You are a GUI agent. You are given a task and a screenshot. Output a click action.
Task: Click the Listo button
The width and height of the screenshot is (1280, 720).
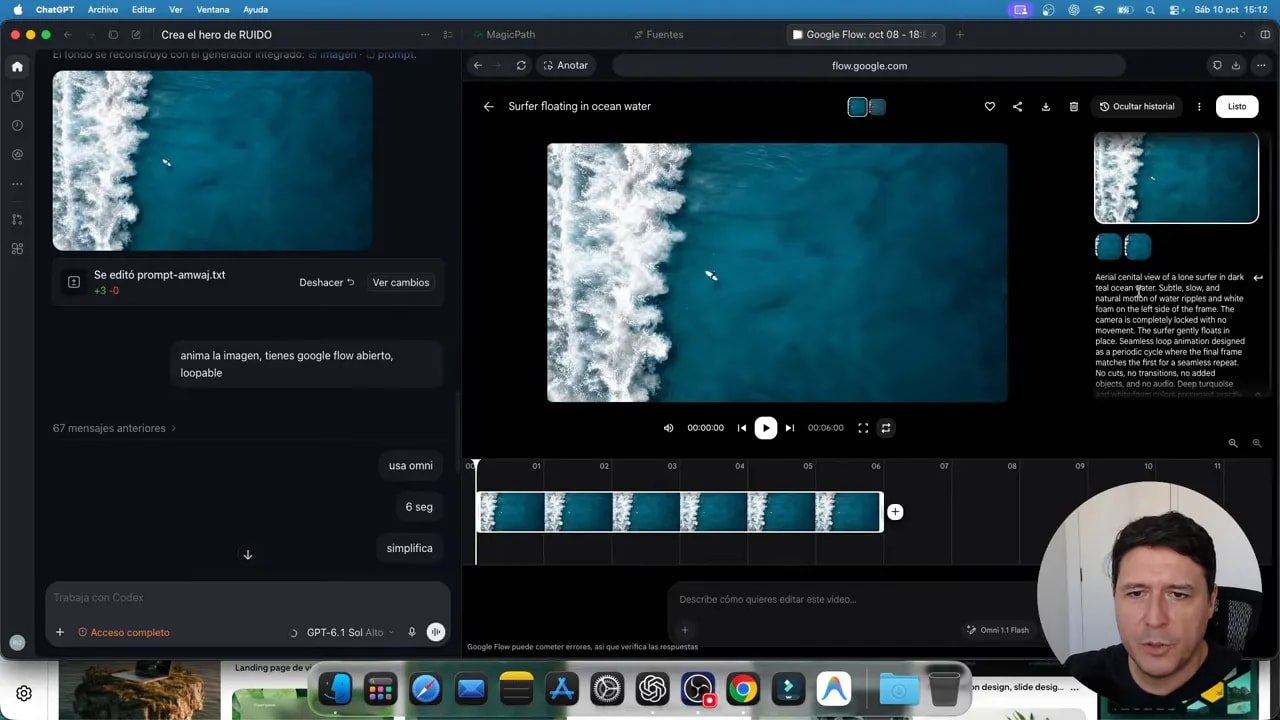1237,107
